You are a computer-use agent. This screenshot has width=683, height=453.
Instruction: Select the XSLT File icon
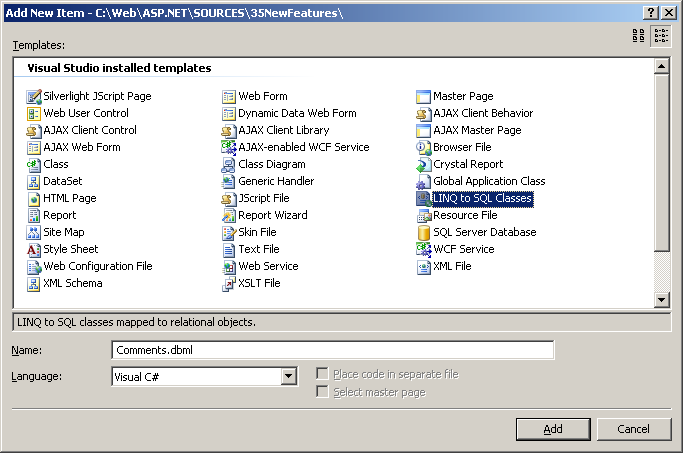[229, 283]
